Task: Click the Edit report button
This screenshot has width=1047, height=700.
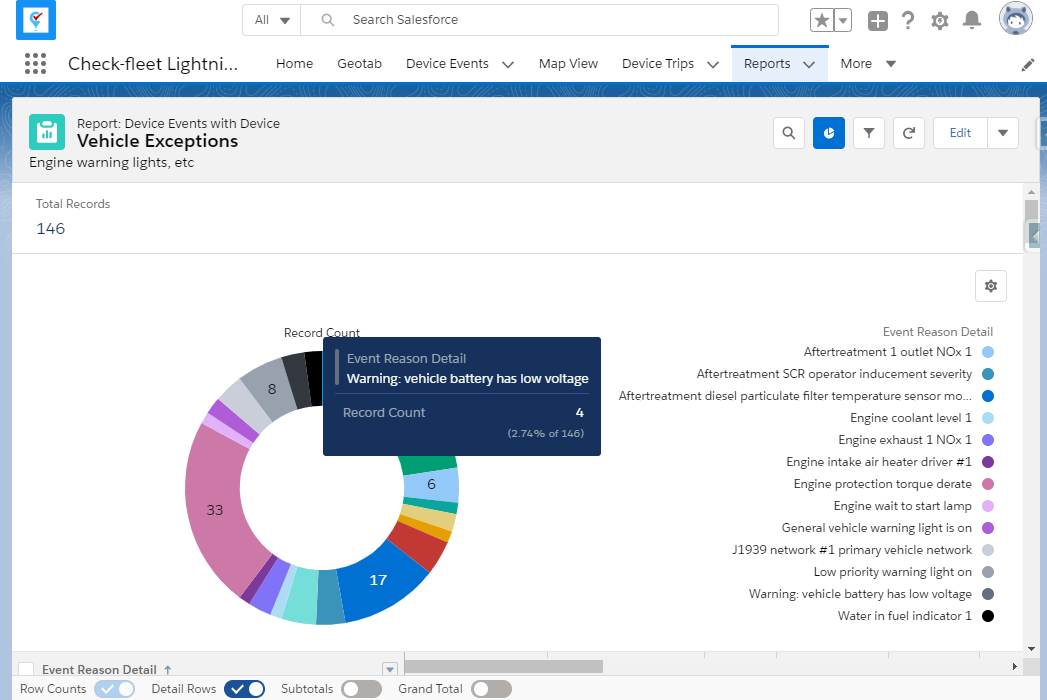Action: [x=959, y=132]
